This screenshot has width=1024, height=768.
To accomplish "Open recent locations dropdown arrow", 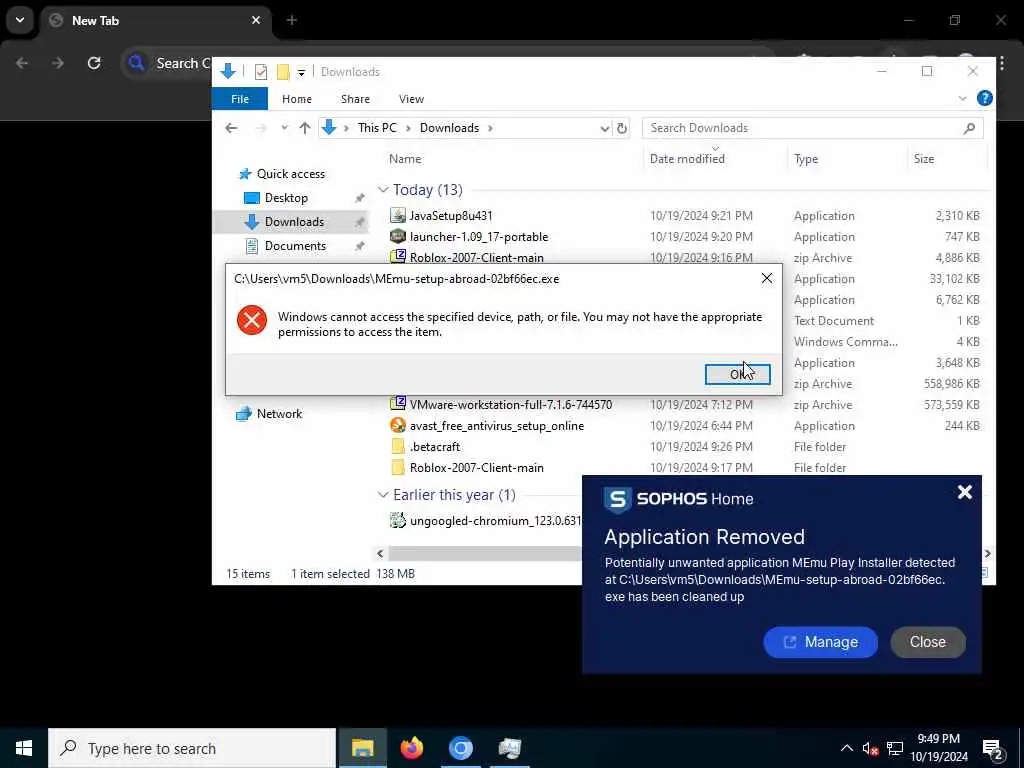I will [284, 128].
